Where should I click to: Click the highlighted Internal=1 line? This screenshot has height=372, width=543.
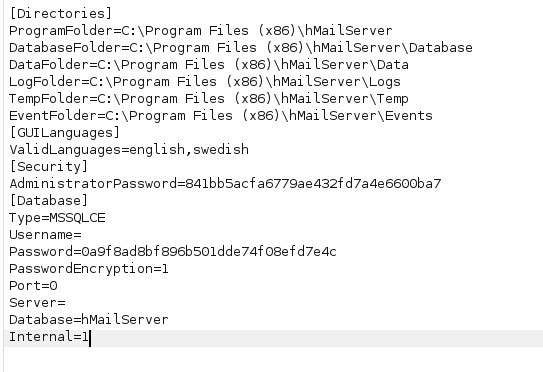[x=274, y=337]
